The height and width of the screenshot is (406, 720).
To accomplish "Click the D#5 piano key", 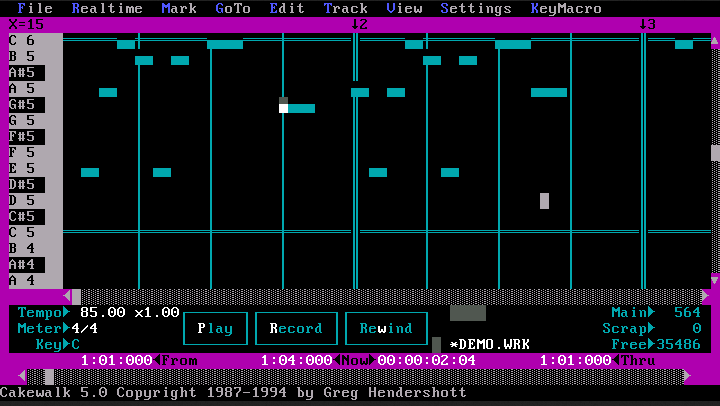I will (27, 185).
